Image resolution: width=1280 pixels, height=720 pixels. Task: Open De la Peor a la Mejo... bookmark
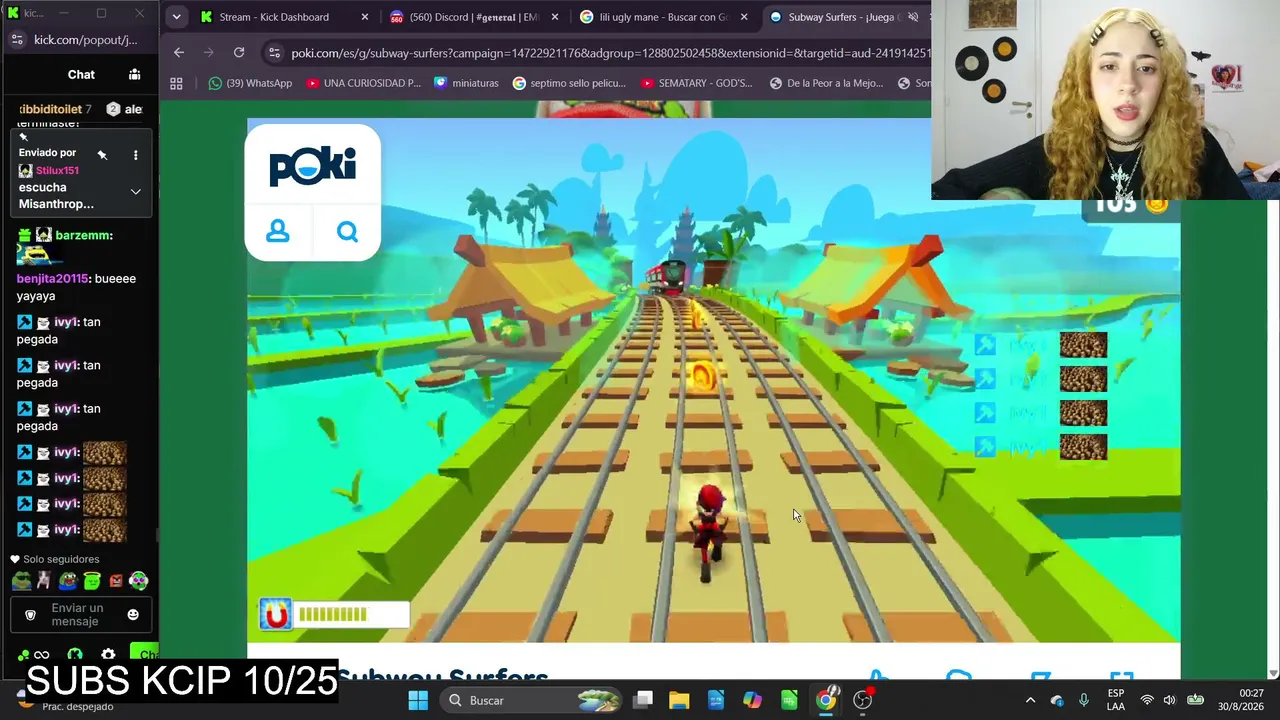click(827, 83)
